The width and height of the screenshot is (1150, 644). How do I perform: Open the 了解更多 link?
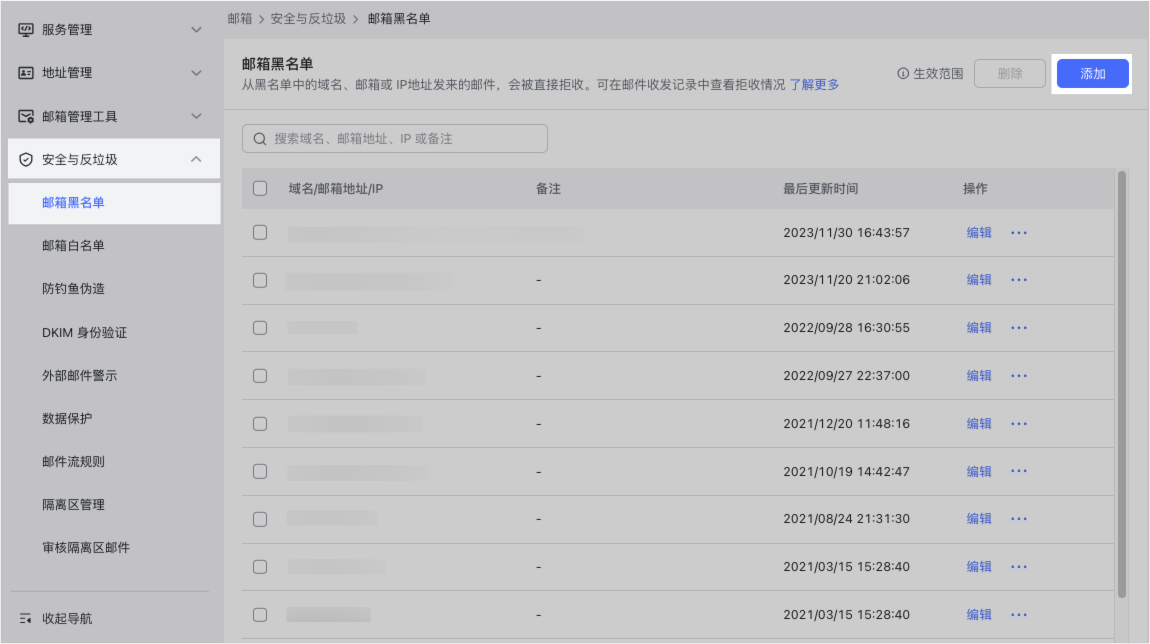point(814,85)
